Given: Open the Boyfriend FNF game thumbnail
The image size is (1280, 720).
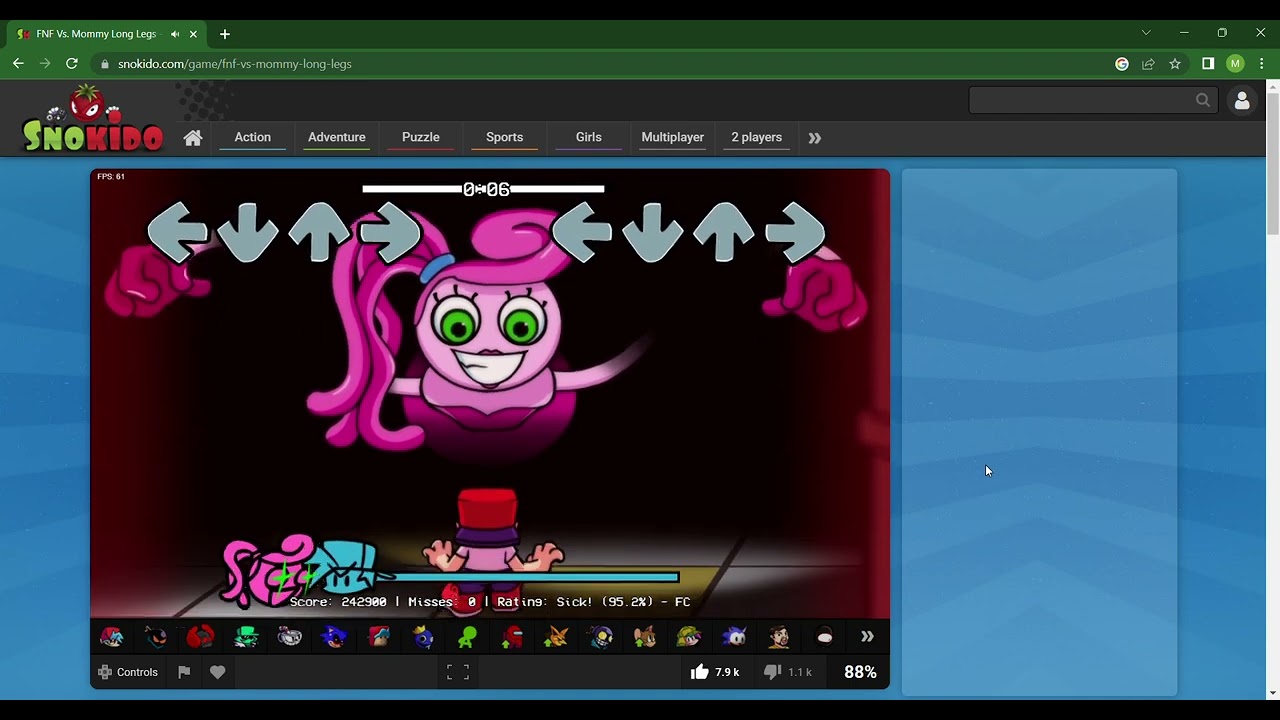Looking at the screenshot, I should 112,636.
